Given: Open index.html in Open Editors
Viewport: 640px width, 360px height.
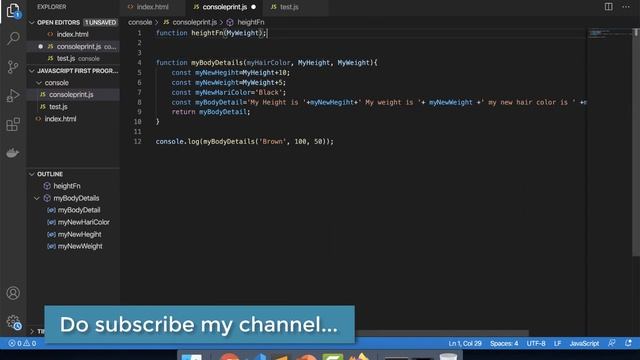Looking at the screenshot, I should pos(73,34).
